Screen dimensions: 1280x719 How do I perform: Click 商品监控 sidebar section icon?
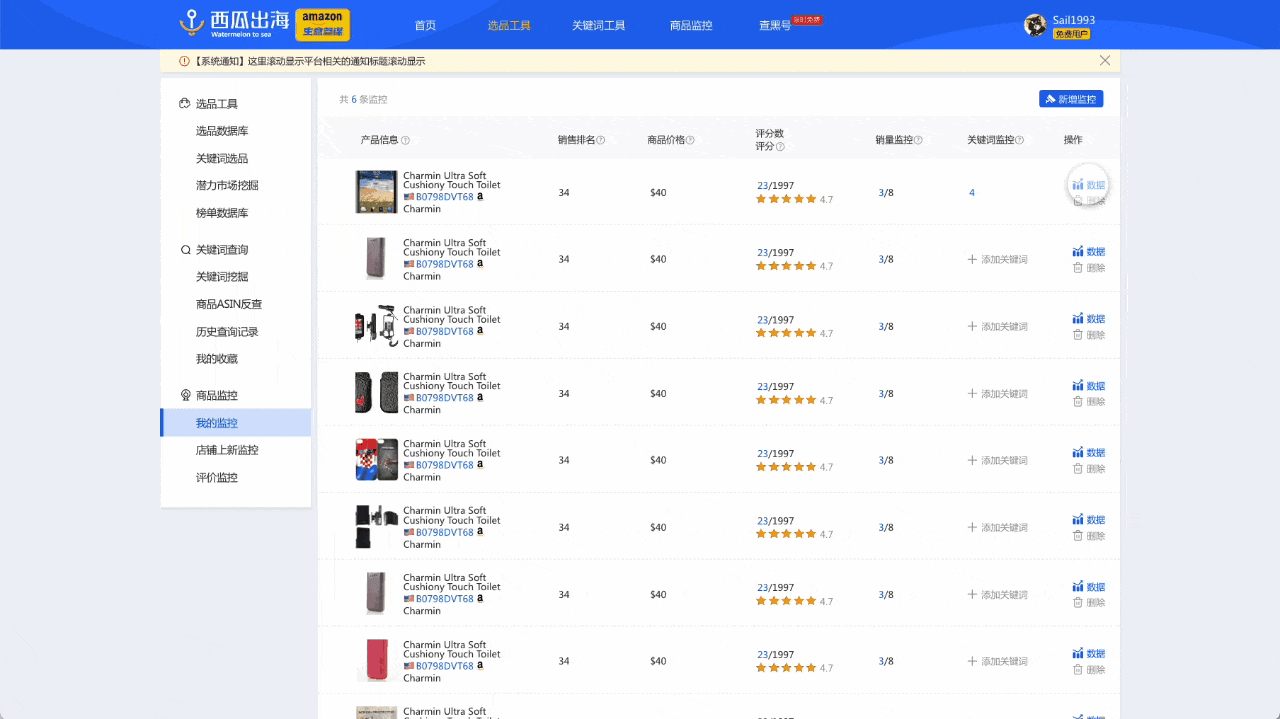185,396
